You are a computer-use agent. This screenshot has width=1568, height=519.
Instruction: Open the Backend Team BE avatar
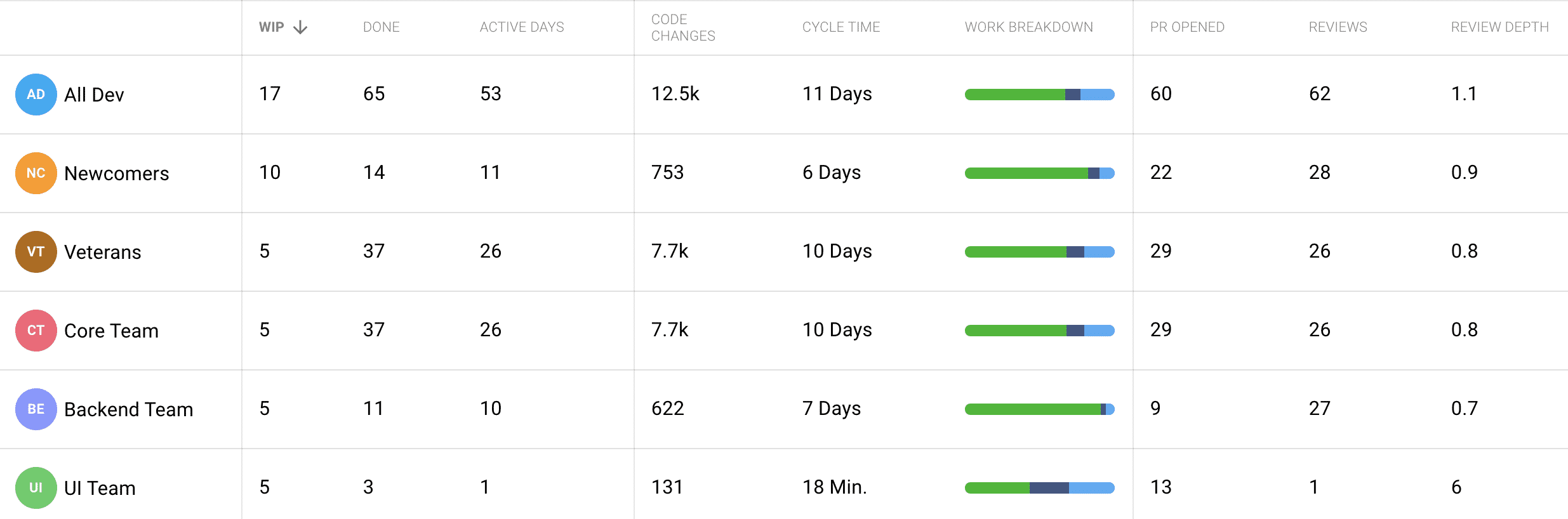click(x=36, y=409)
